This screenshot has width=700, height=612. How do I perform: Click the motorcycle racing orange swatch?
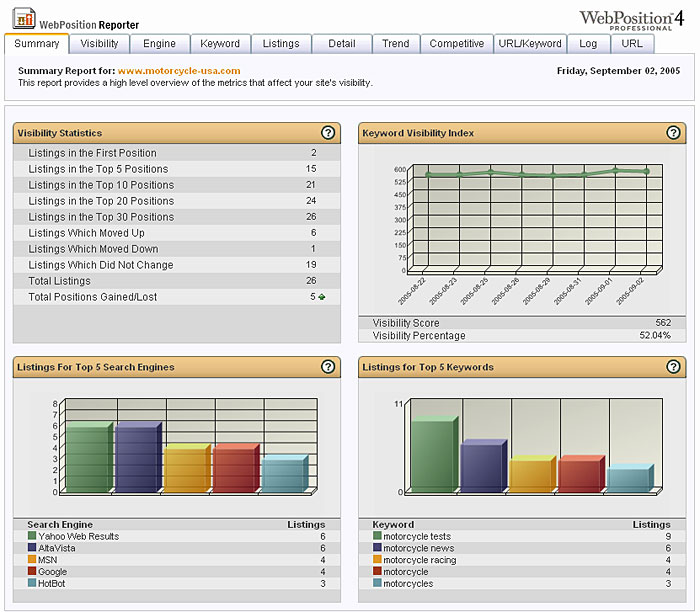377,559
